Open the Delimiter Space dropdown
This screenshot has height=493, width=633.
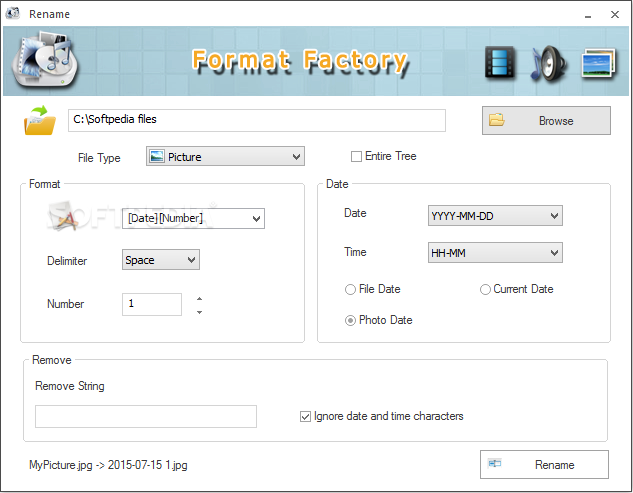[161, 260]
